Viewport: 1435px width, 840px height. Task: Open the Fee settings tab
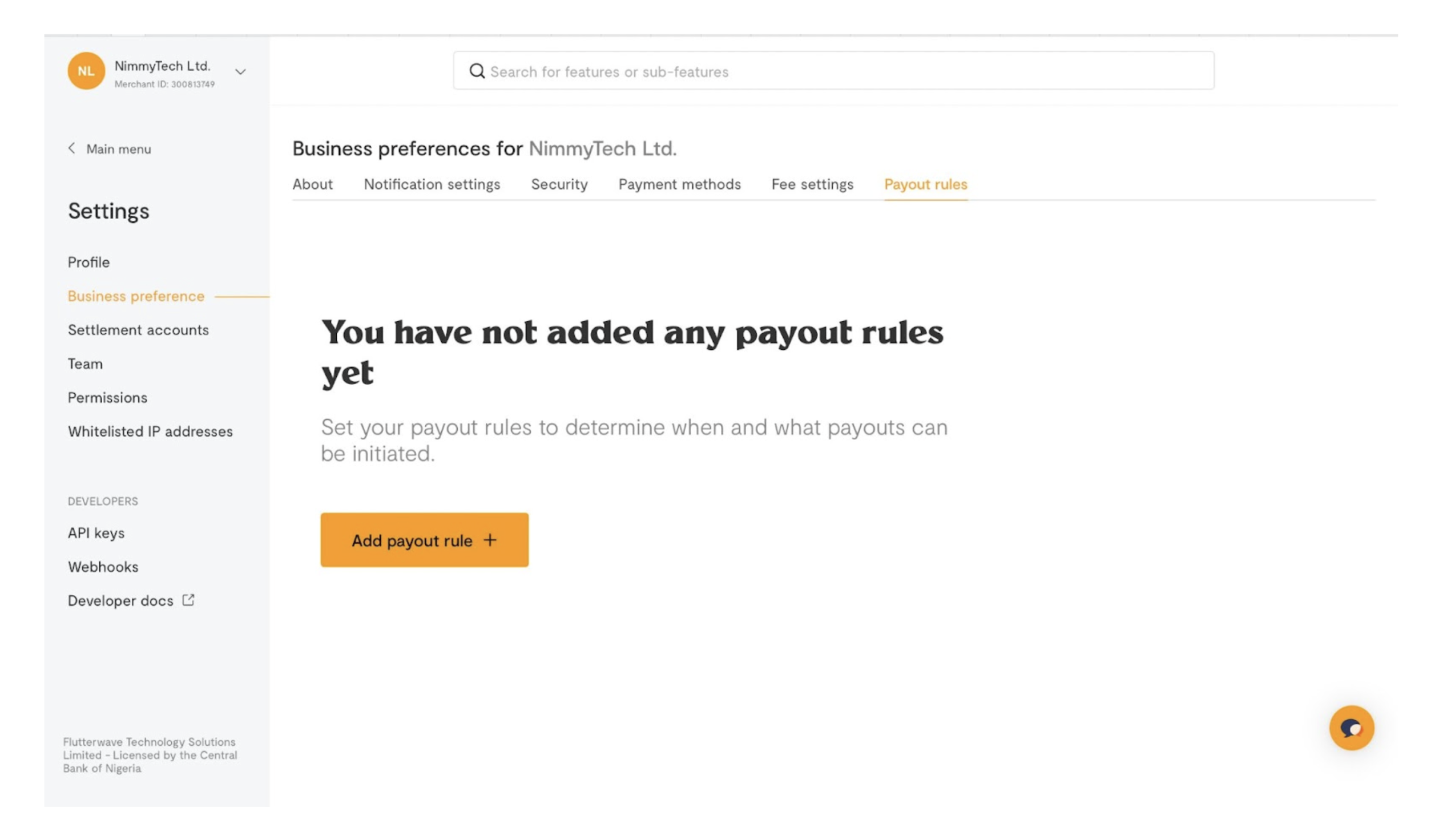pos(812,184)
